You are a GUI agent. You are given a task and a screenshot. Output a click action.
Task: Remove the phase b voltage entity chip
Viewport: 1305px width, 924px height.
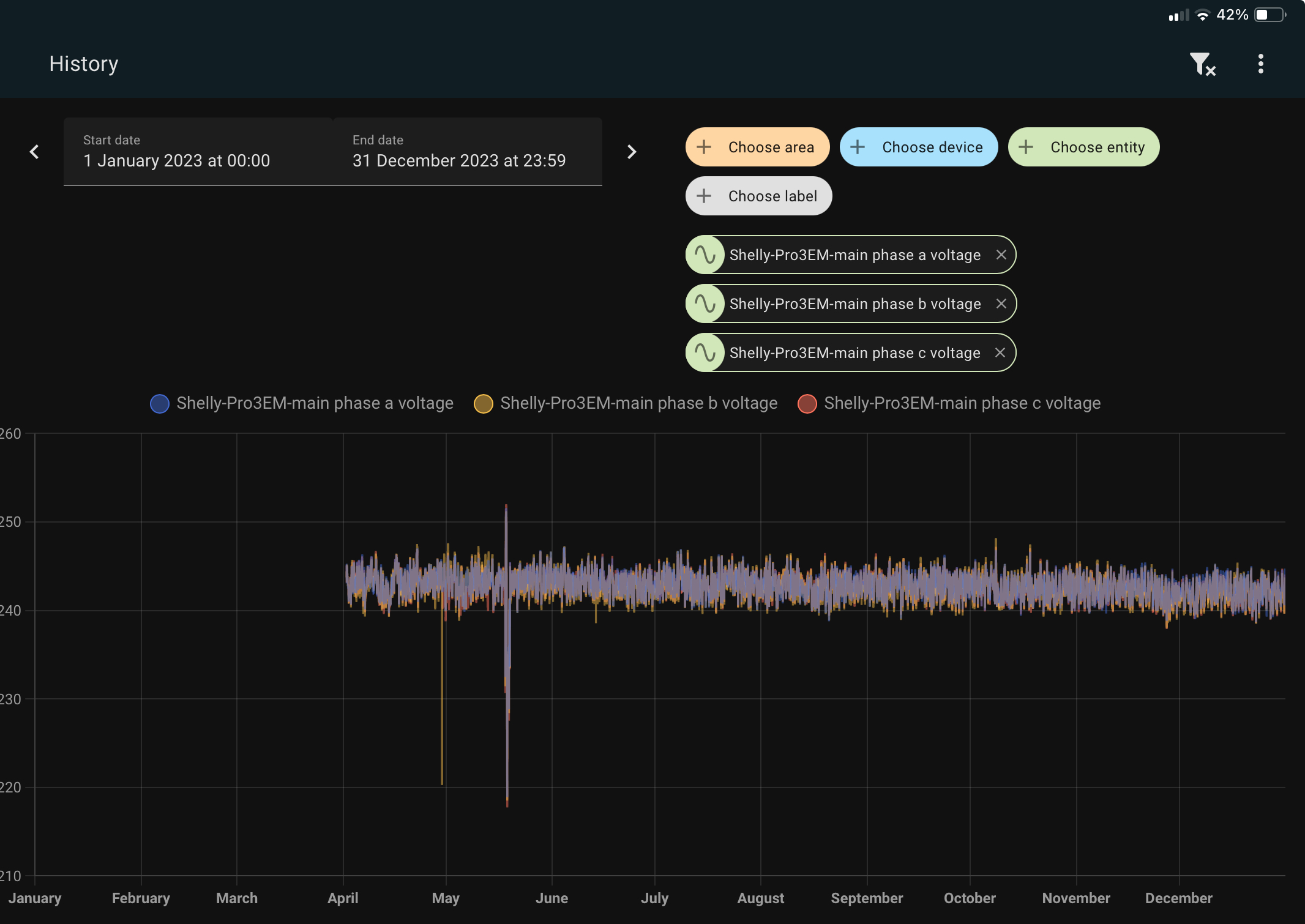[x=1001, y=304]
